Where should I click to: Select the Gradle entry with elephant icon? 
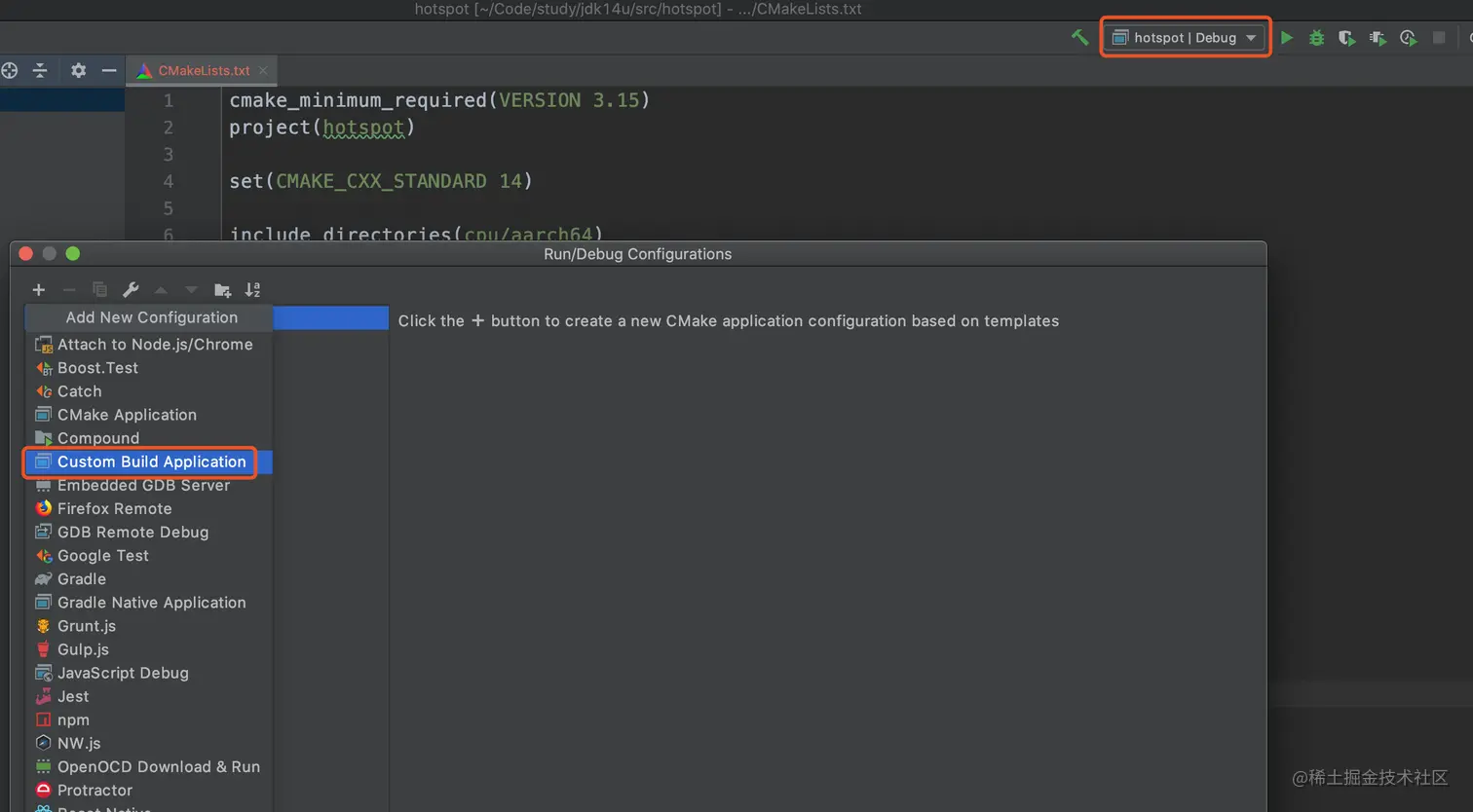pyautogui.click(x=148, y=578)
